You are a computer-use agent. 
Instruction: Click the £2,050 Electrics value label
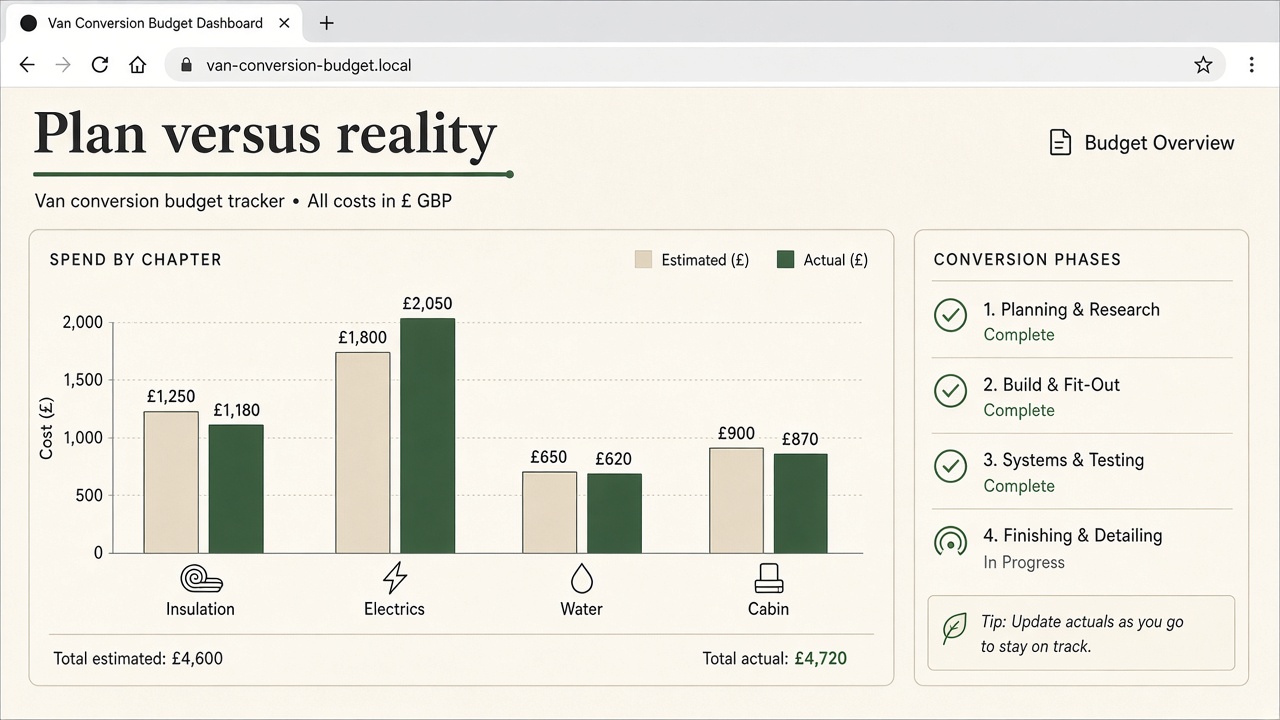click(427, 304)
